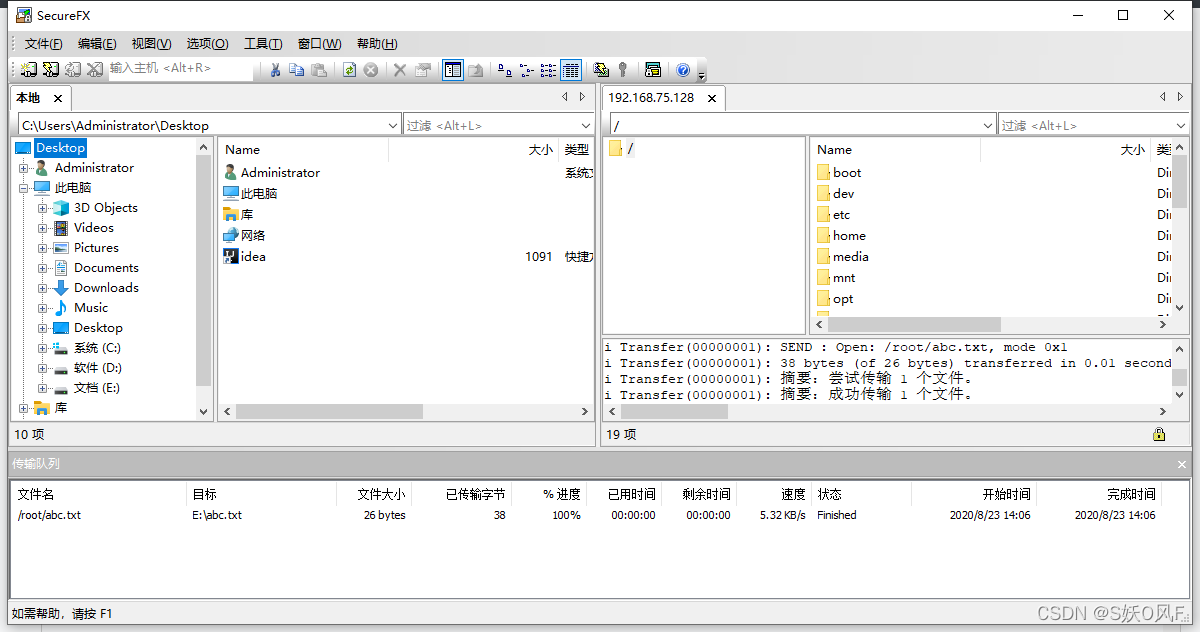Screen dimensions: 1200x632
Task: Select the boot folder in remote list
Action: (847, 173)
